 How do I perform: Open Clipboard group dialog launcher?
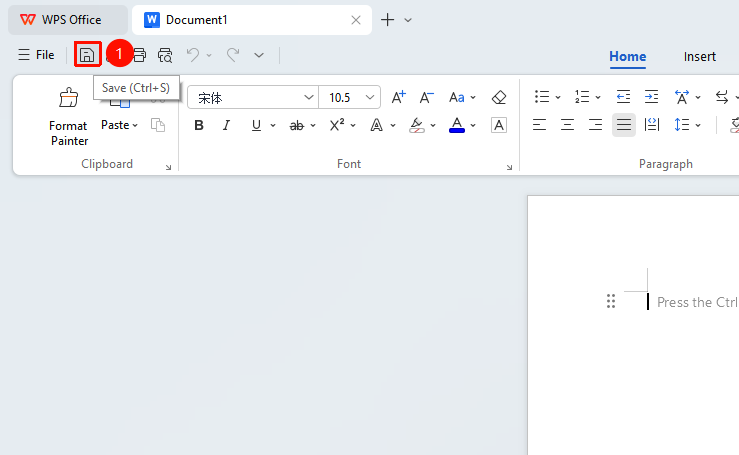point(168,167)
